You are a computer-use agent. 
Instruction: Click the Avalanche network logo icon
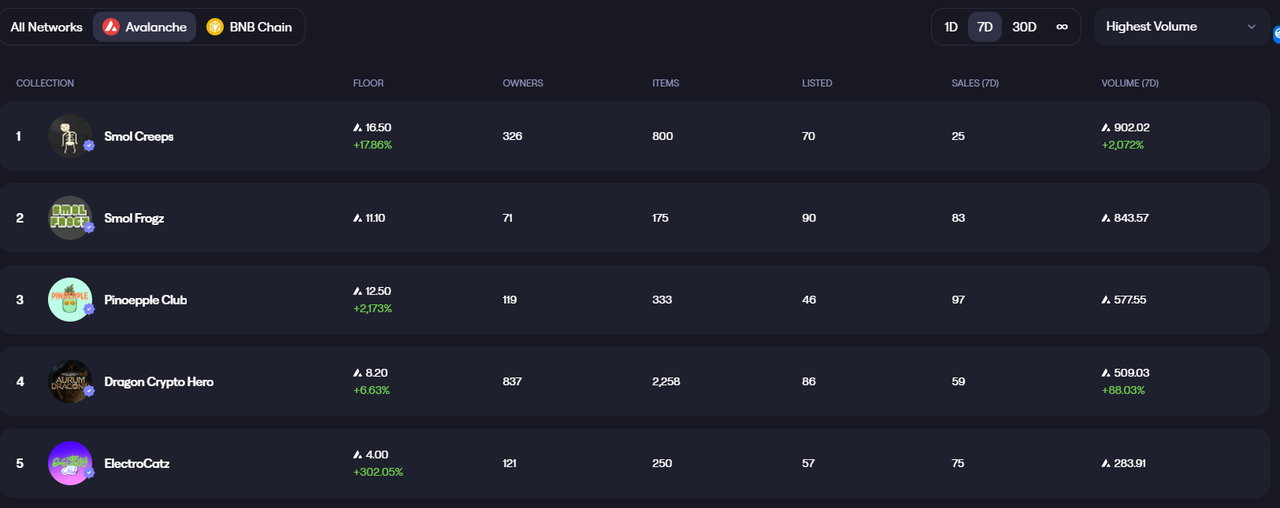pyautogui.click(x=111, y=27)
